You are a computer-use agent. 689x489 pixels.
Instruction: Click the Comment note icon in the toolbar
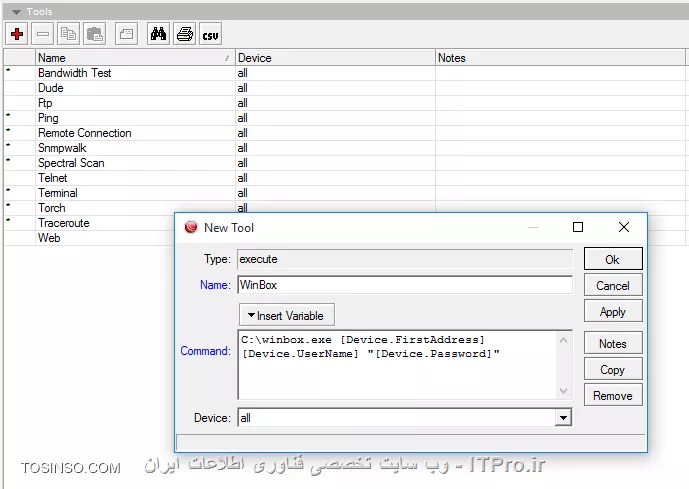pos(127,34)
